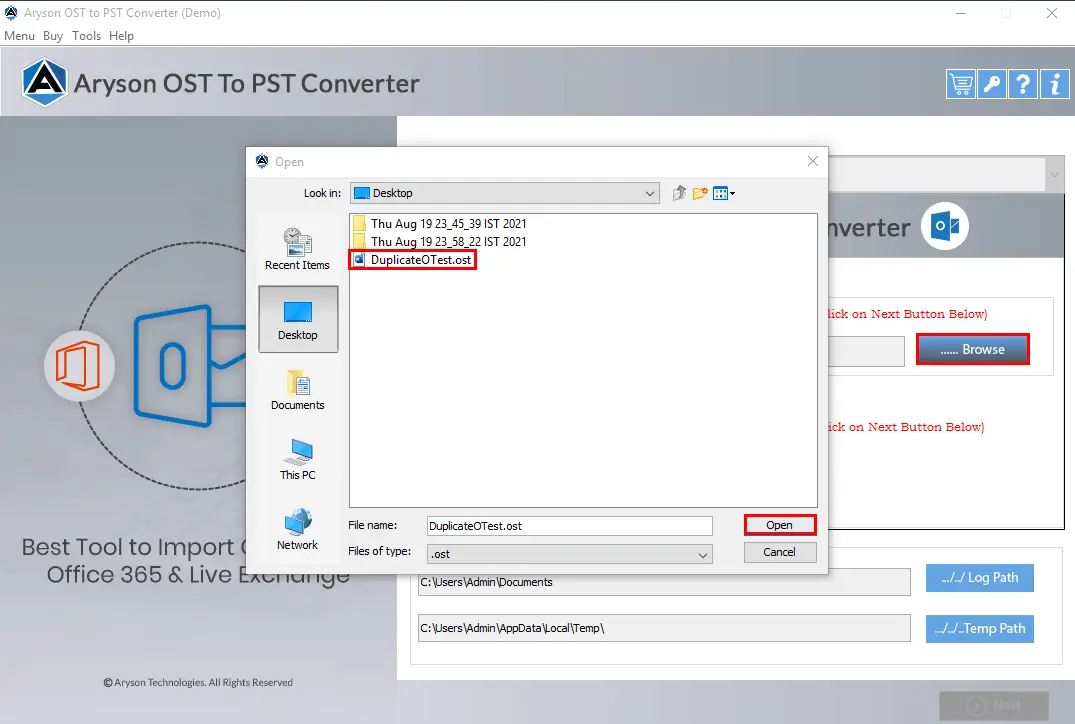Screen dimensions: 1075x724
Task: Click the info 'i' icon
Action: point(1054,84)
